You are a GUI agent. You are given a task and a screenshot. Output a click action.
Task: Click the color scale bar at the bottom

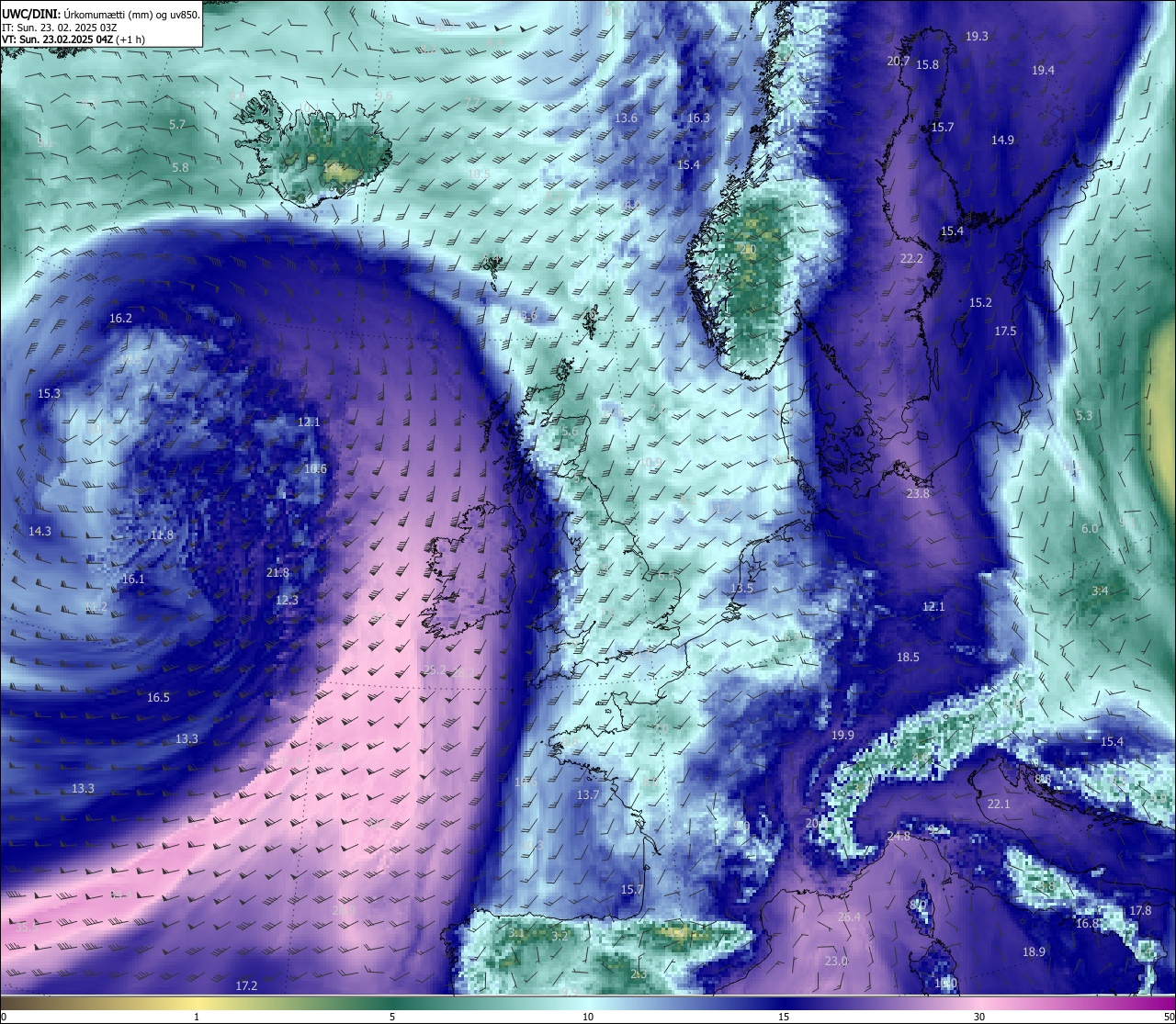click(x=588, y=1002)
